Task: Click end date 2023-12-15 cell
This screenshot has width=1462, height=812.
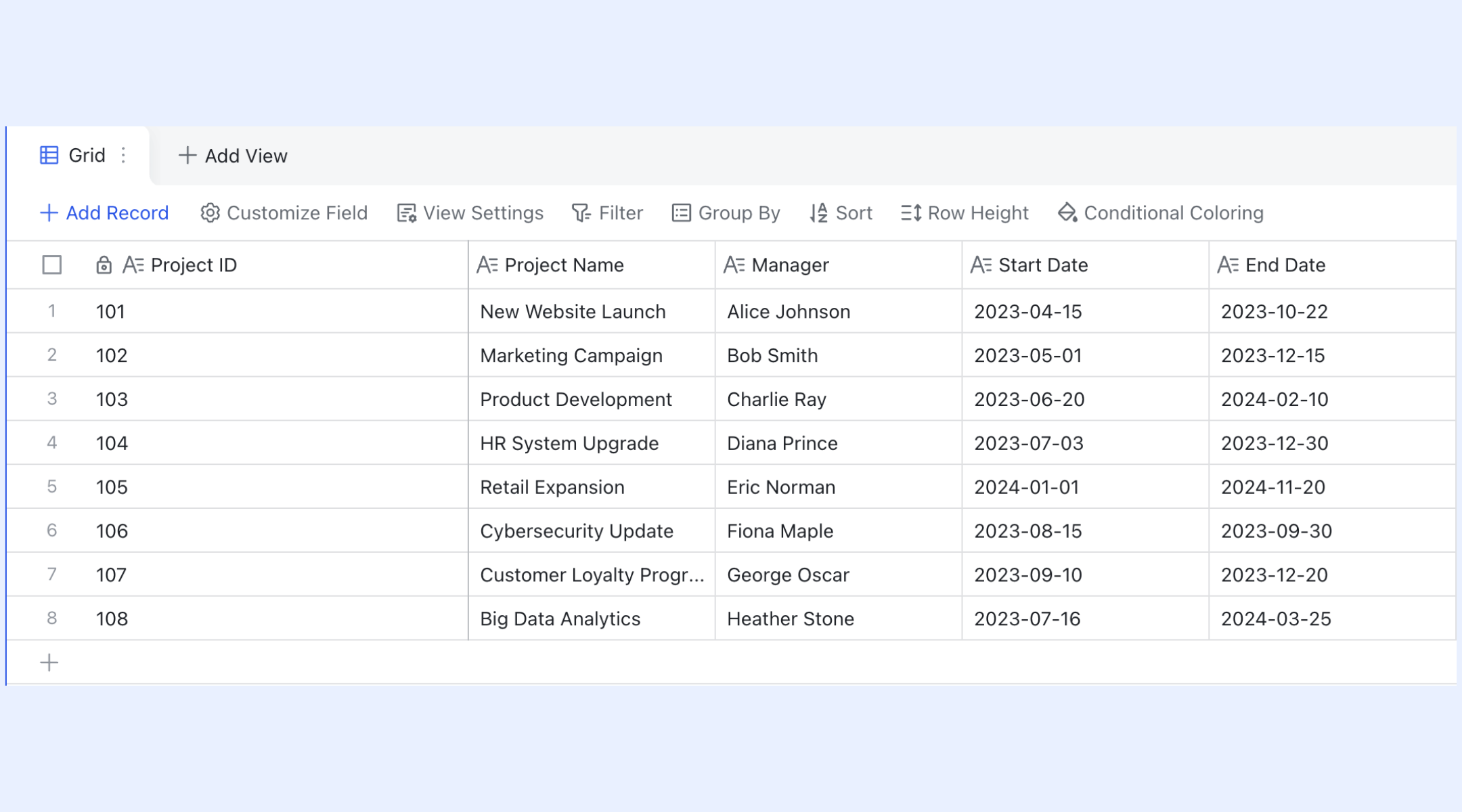Action: pos(1333,355)
